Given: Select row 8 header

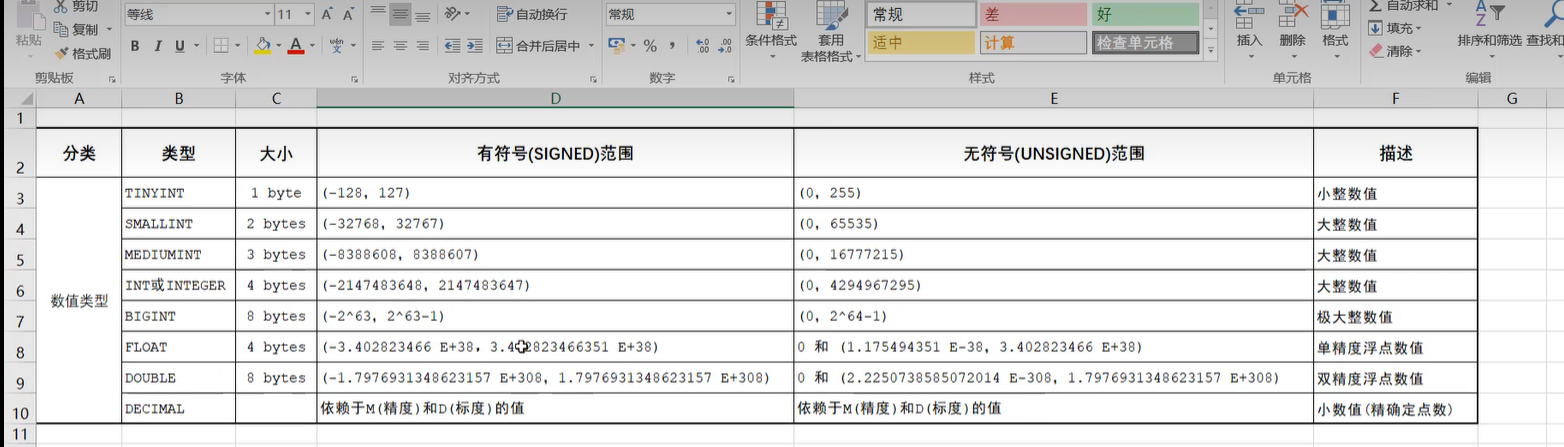Looking at the screenshot, I should point(18,349).
